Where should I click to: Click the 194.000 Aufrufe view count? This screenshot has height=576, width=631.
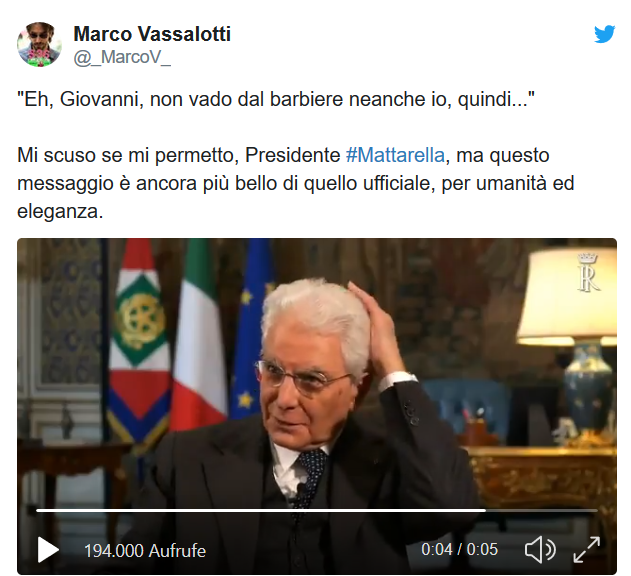pyautogui.click(x=145, y=551)
